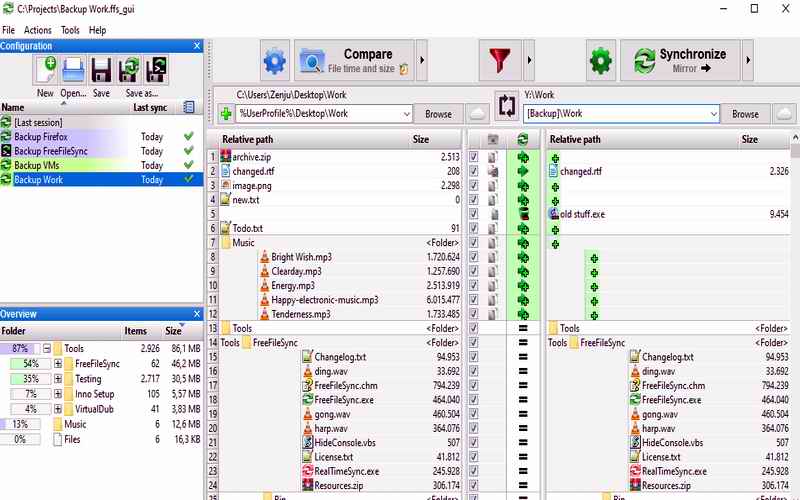
Task: Open comparison settings with the blue gear
Action: point(274,62)
